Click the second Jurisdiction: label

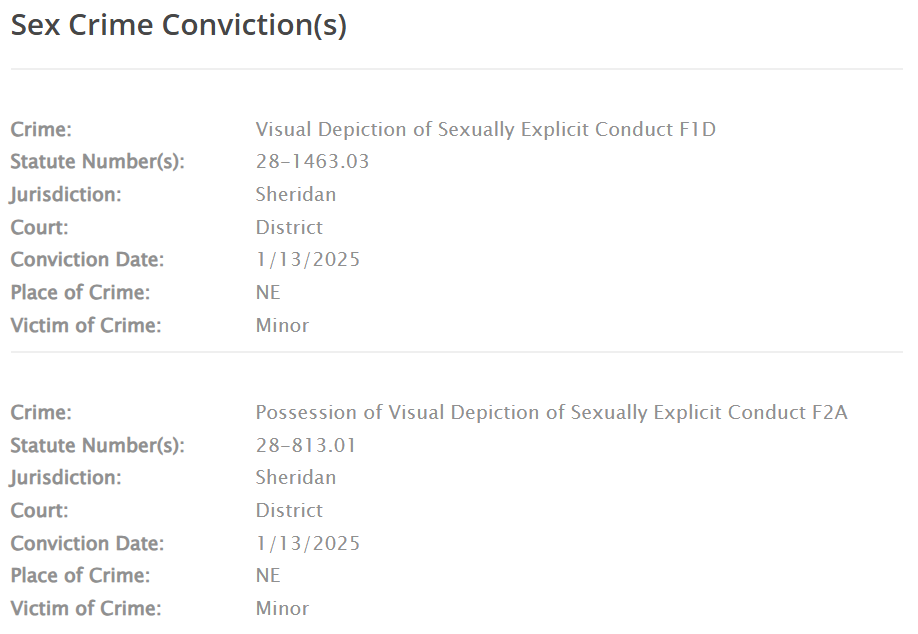coord(66,478)
